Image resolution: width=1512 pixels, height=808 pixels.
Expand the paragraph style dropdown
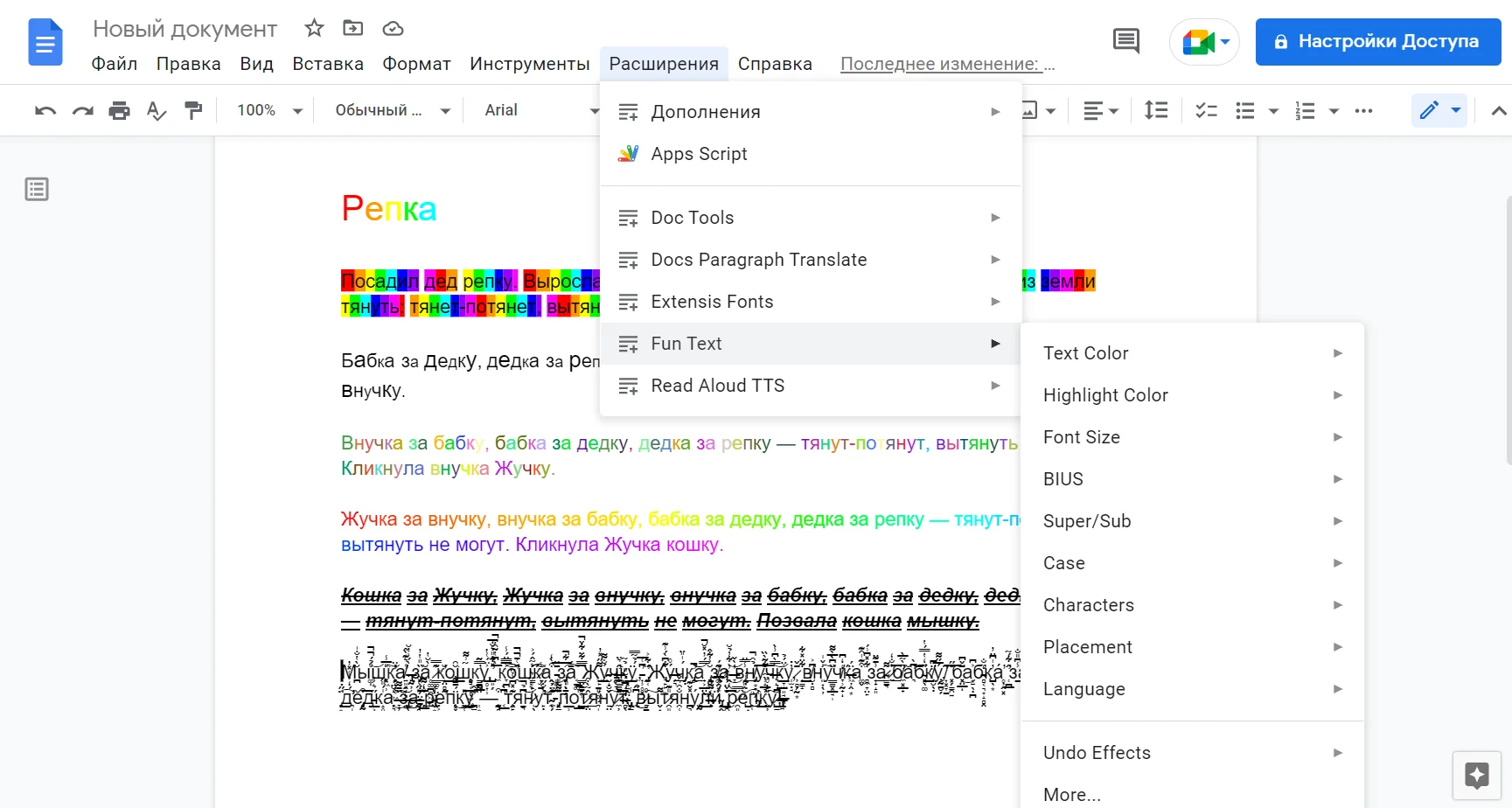(x=393, y=110)
